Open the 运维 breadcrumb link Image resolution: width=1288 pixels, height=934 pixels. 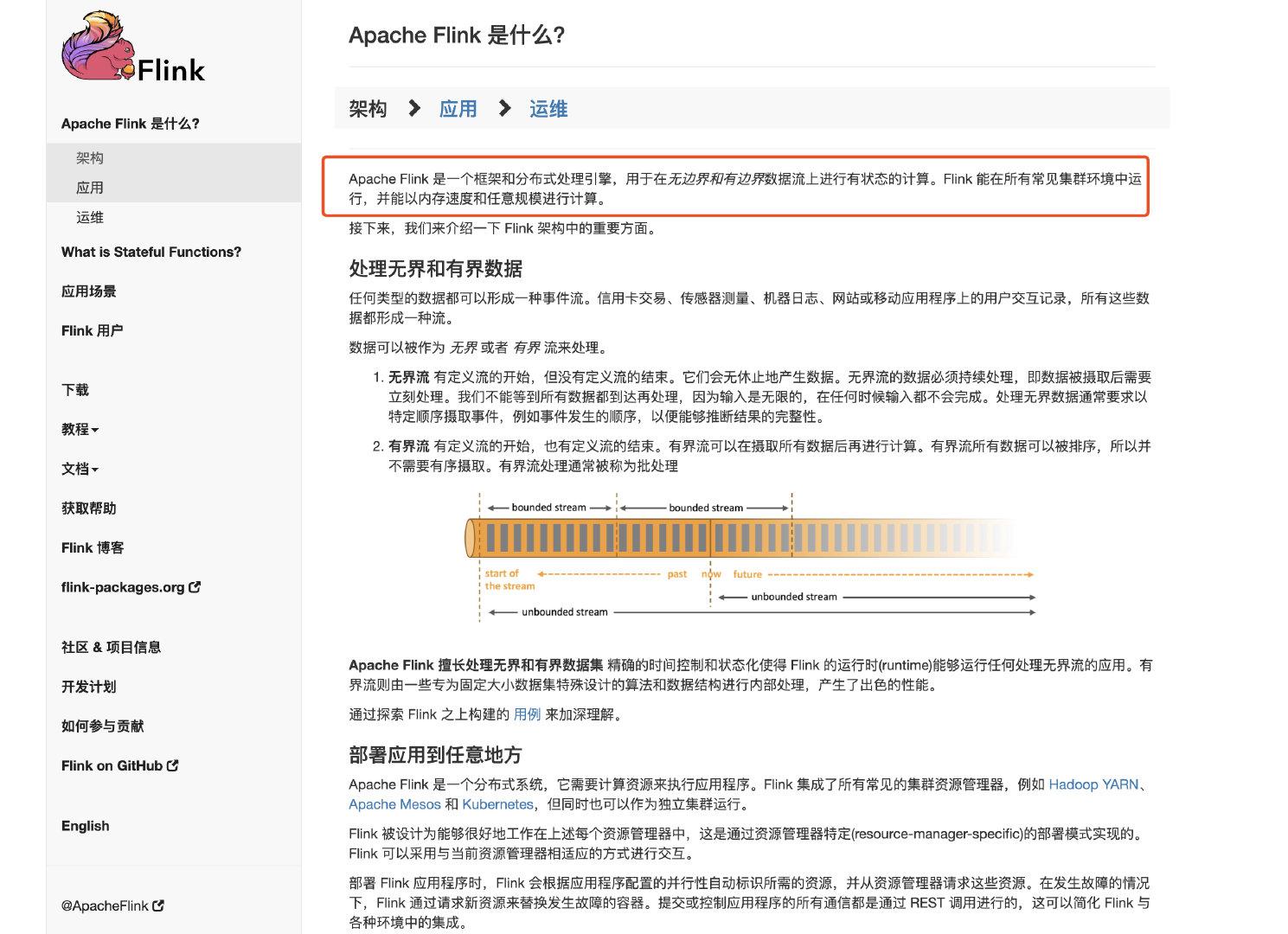click(x=548, y=109)
